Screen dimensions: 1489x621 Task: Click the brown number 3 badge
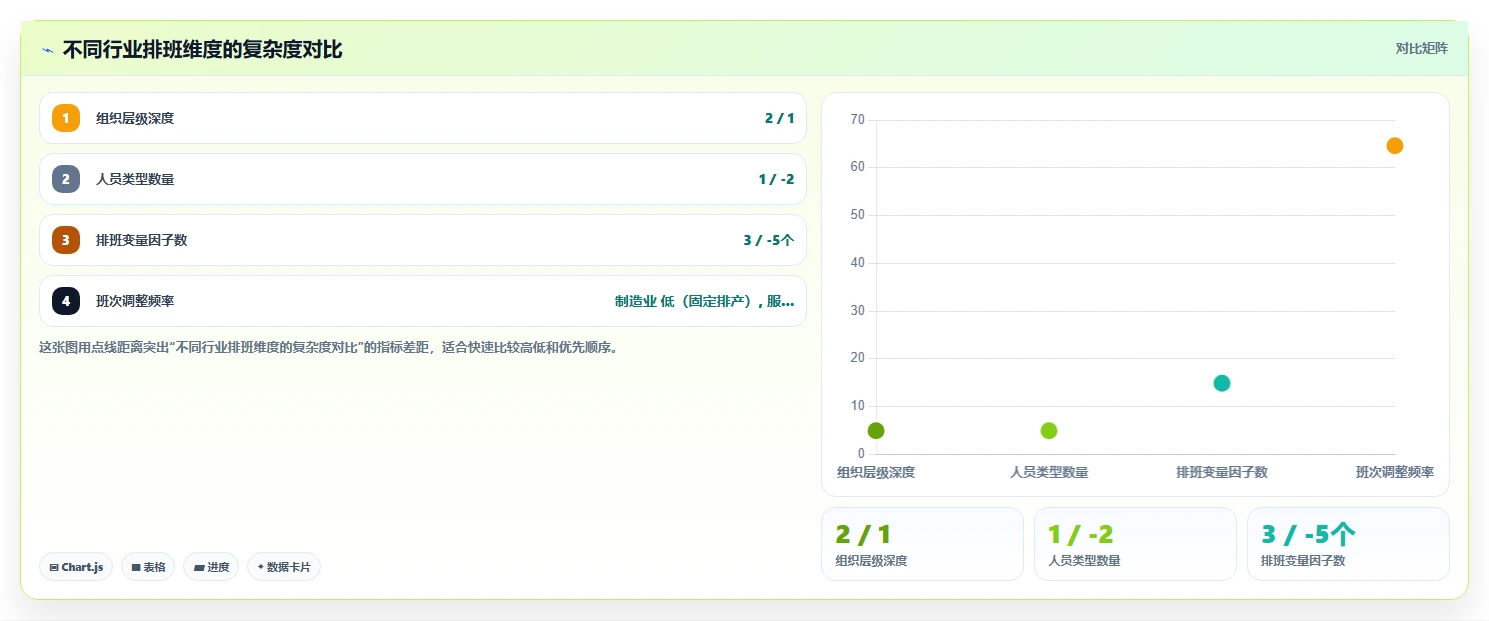66,240
